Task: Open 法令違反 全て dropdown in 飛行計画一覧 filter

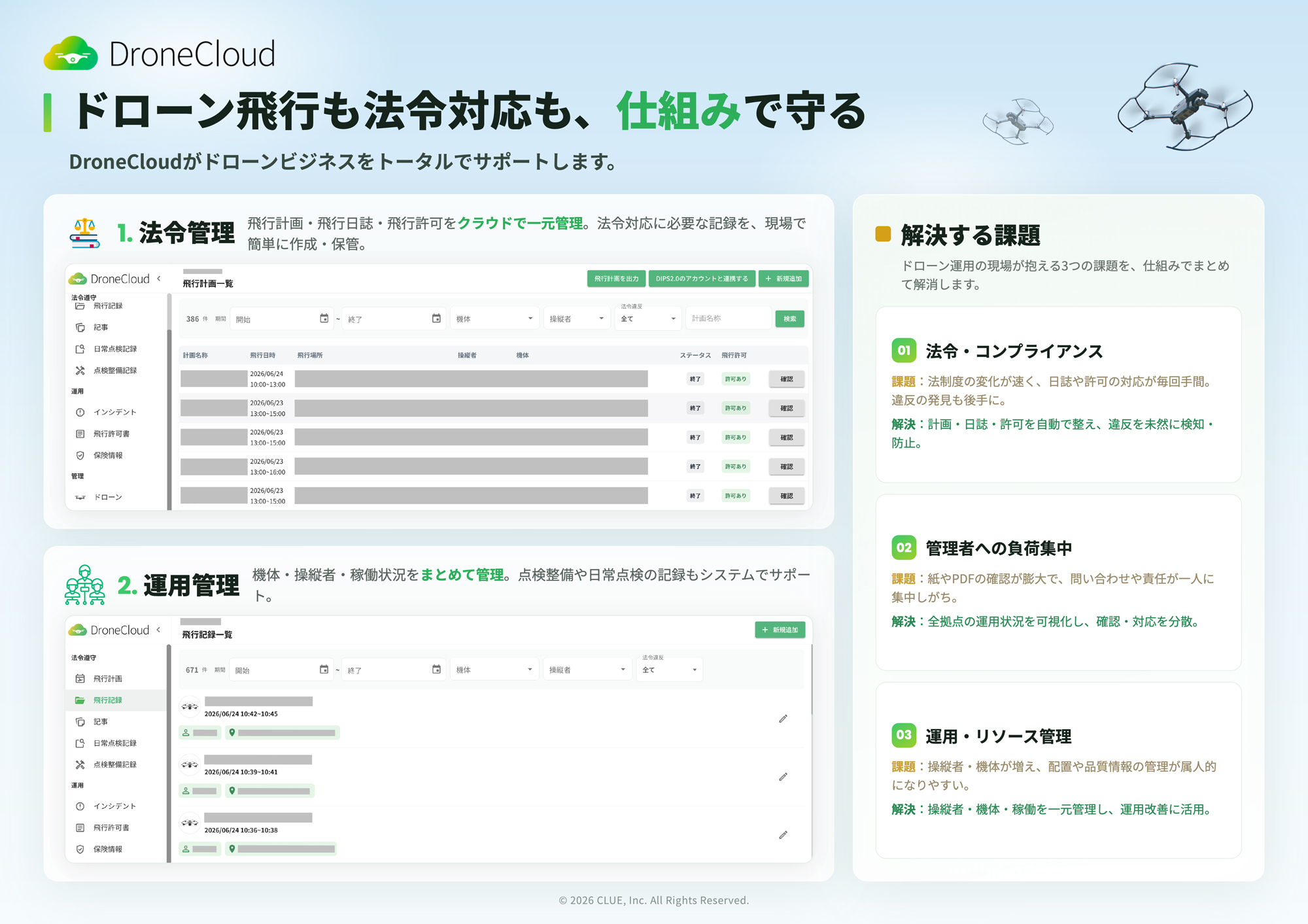Action: point(647,318)
